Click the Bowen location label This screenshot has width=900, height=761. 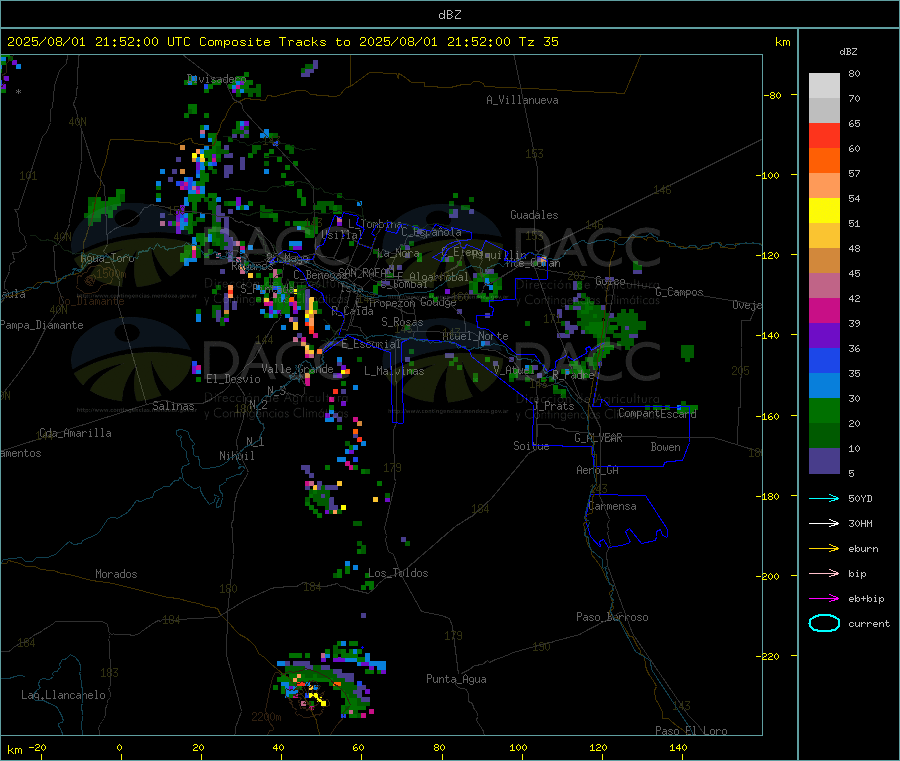(666, 446)
